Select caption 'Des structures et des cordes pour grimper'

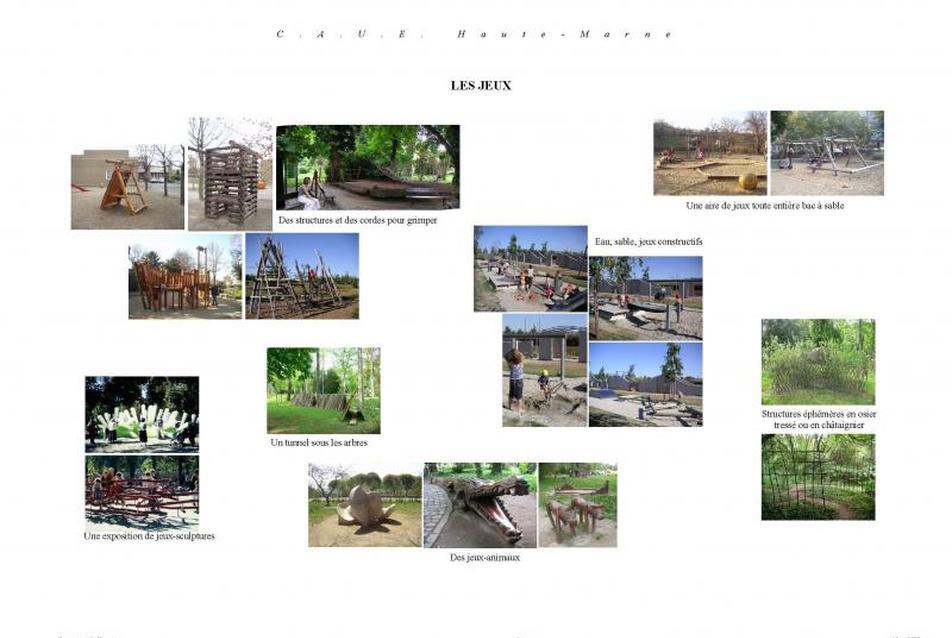[x=358, y=220]
